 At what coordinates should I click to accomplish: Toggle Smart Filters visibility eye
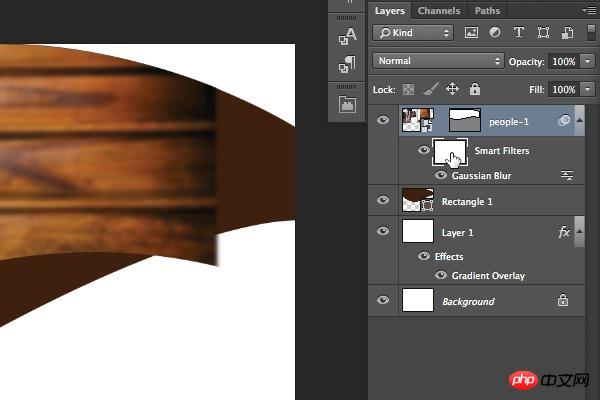[x=424, y=150]
